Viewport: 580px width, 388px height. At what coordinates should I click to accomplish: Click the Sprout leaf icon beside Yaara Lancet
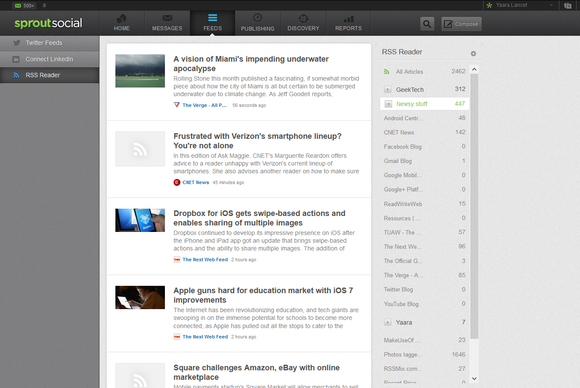[489, 6]
